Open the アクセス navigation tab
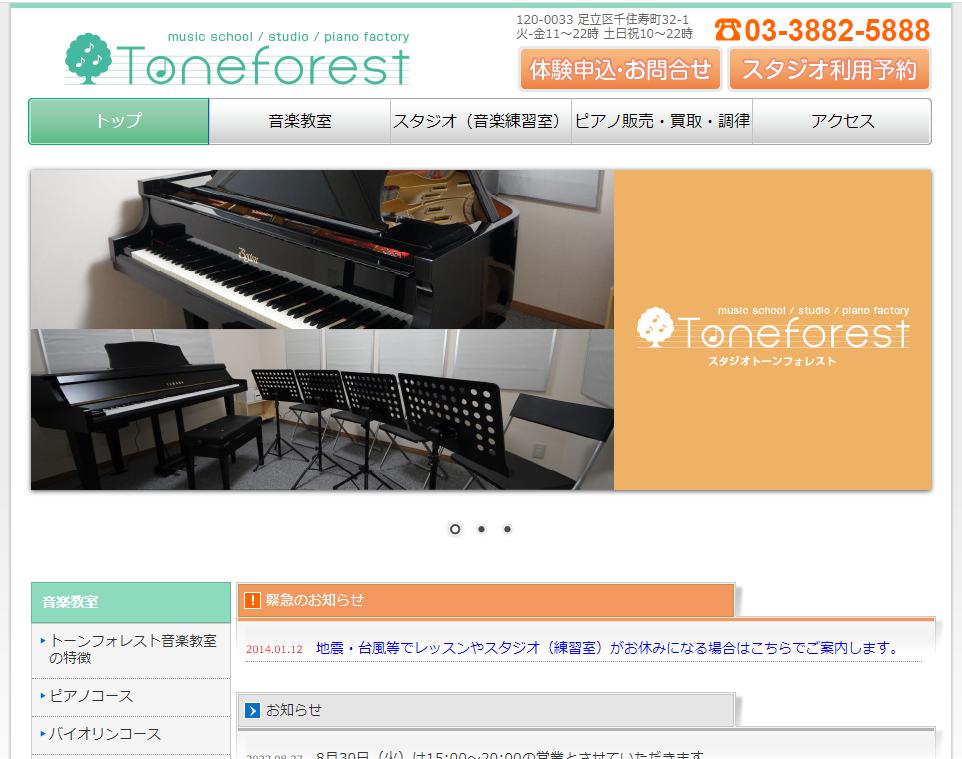The width and height of the screenshot is (962, 759). (x=842, y=121)
